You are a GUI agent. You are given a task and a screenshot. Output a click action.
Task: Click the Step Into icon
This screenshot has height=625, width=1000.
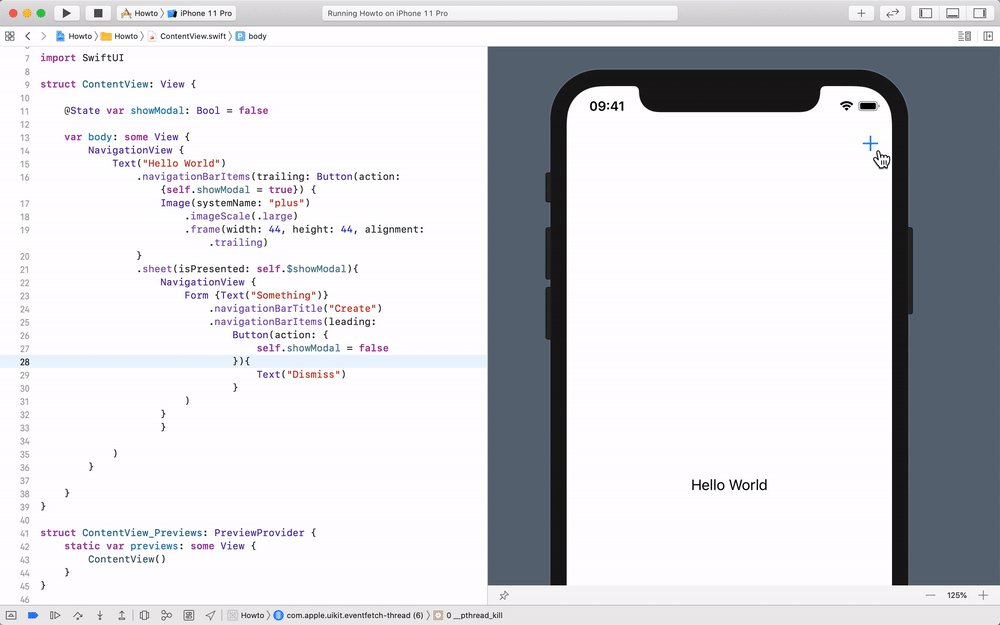pos(99,615)
